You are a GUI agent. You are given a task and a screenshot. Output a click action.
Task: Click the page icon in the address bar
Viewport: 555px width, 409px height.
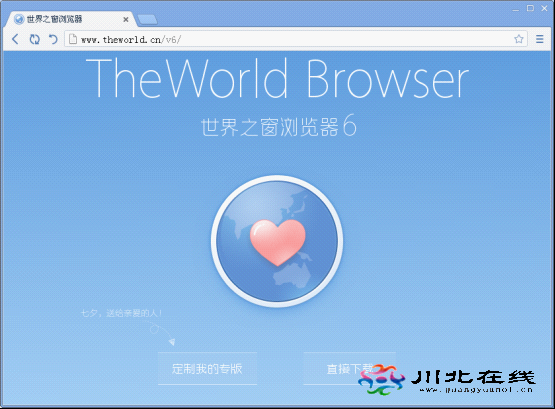point(73,39)
